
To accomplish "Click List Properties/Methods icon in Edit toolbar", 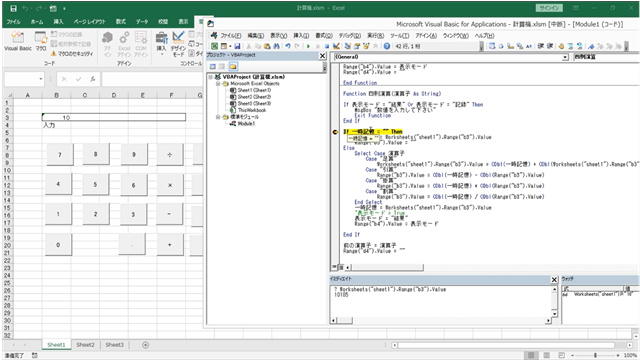I will tap(492, 46).
